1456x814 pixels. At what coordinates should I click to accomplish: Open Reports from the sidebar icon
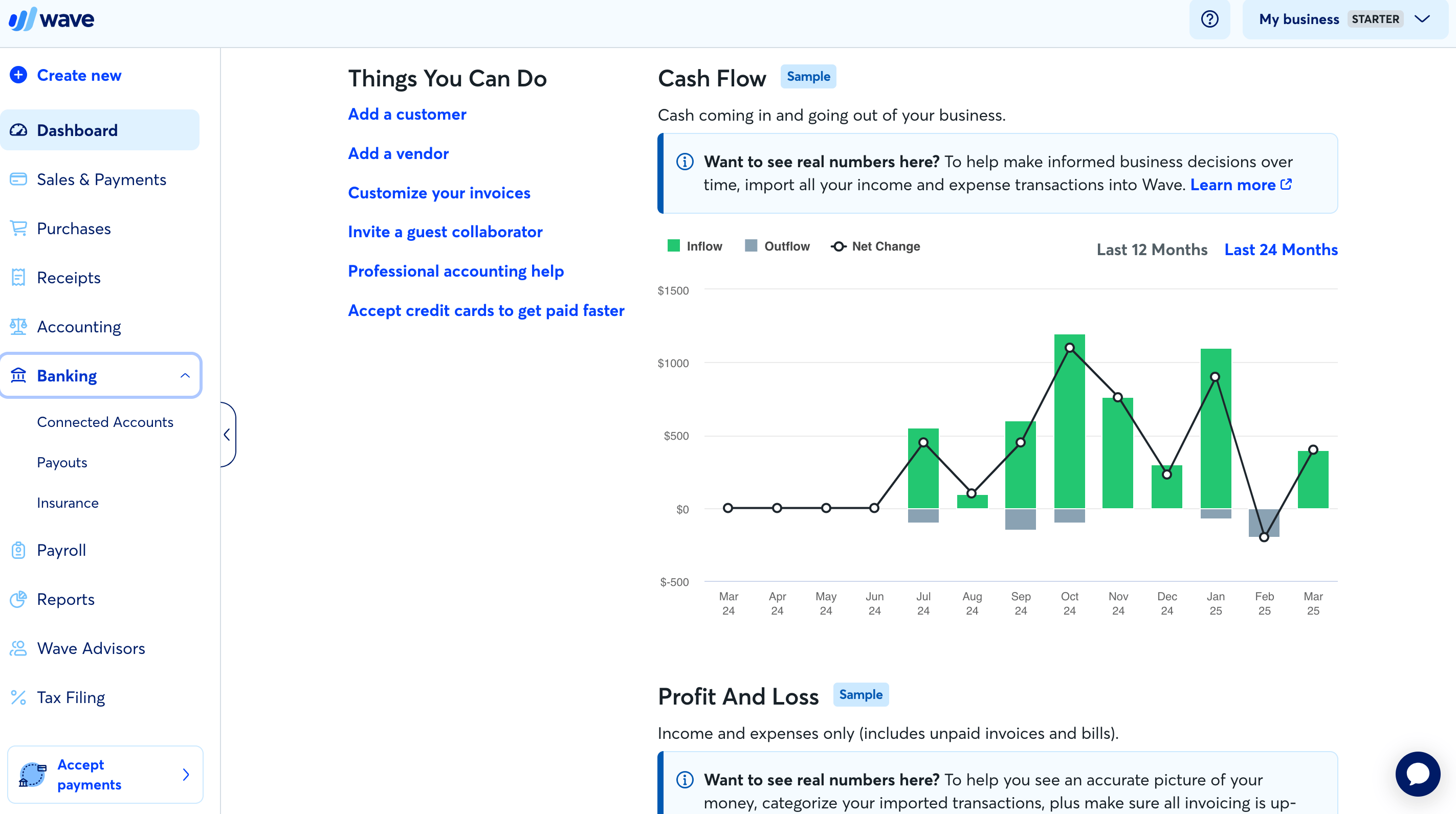coord(18,599)
